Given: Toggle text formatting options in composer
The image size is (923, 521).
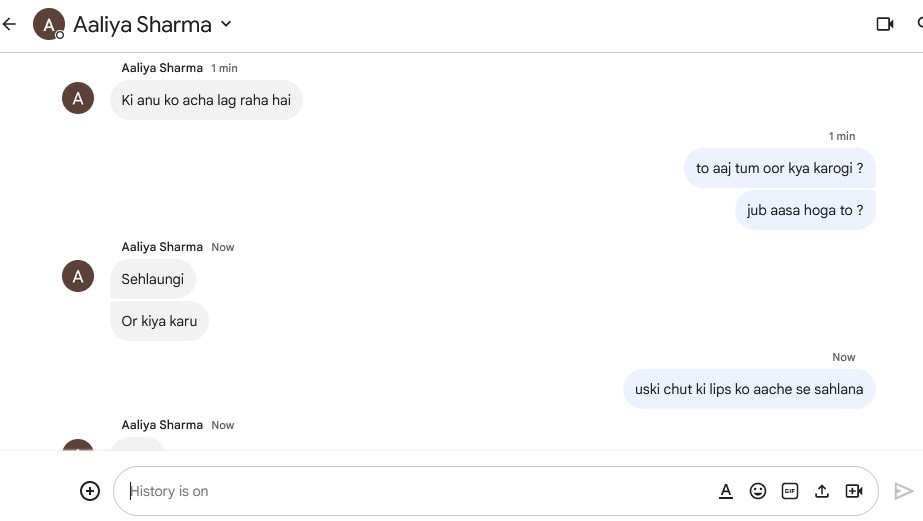Looking at the screenshot, I should [726, 491].
